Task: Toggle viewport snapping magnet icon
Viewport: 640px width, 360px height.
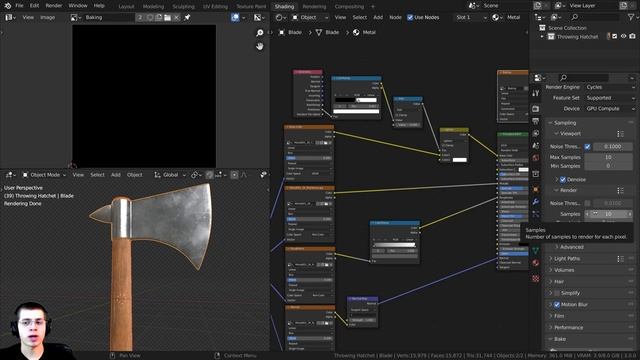Action: tap(209, 175)
